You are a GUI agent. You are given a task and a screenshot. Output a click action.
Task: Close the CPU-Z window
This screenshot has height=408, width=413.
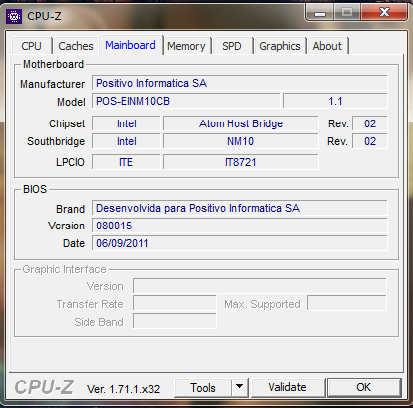point(384,13)
